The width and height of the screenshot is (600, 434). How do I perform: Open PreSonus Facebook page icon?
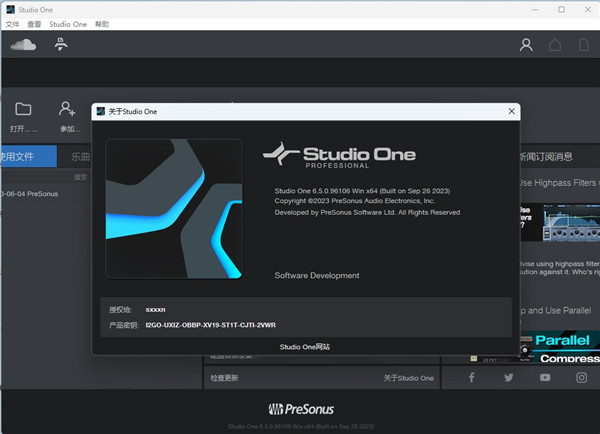(471, 378)
